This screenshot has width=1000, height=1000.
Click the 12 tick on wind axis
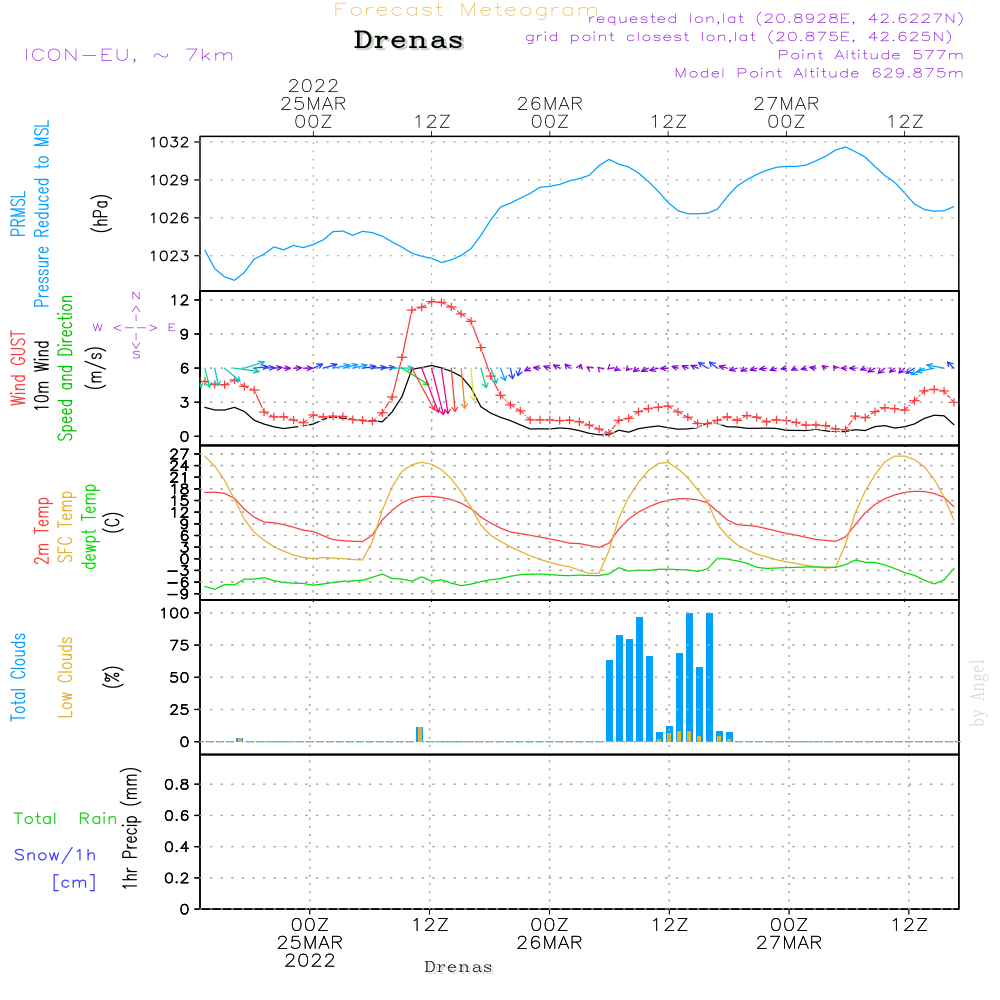click(180, 300)
